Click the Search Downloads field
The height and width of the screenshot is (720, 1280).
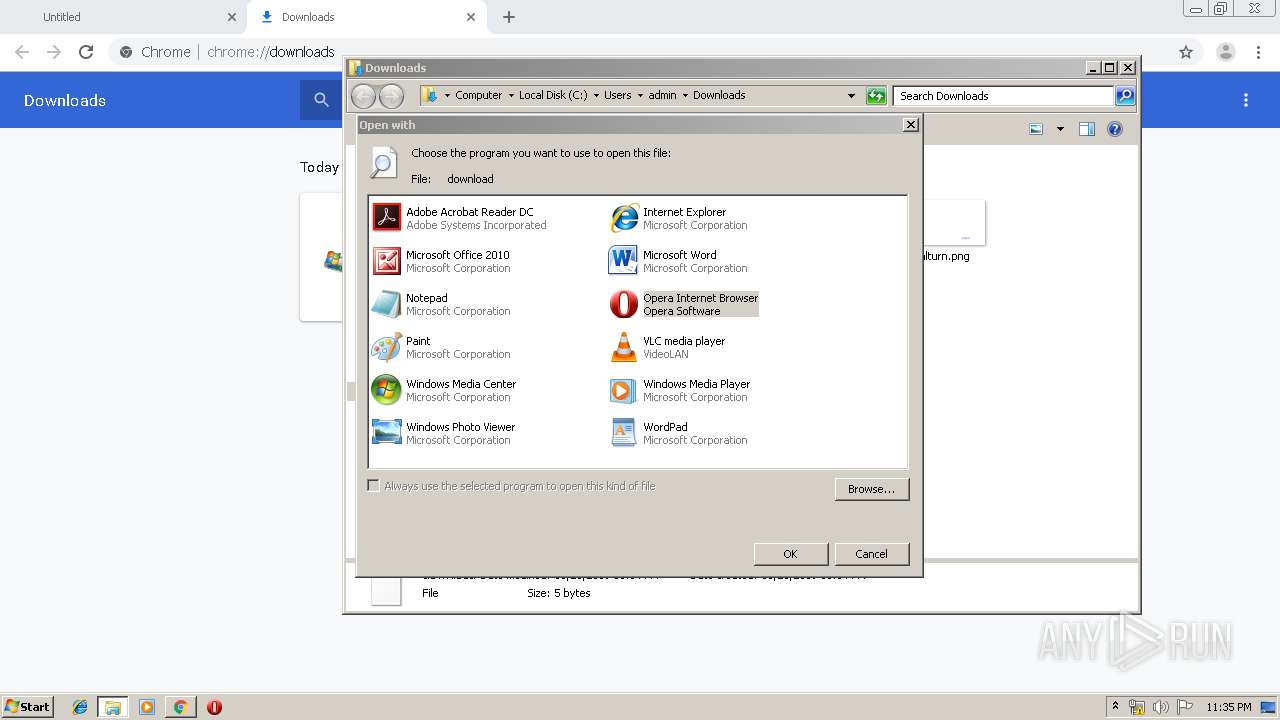[1003, 96]
